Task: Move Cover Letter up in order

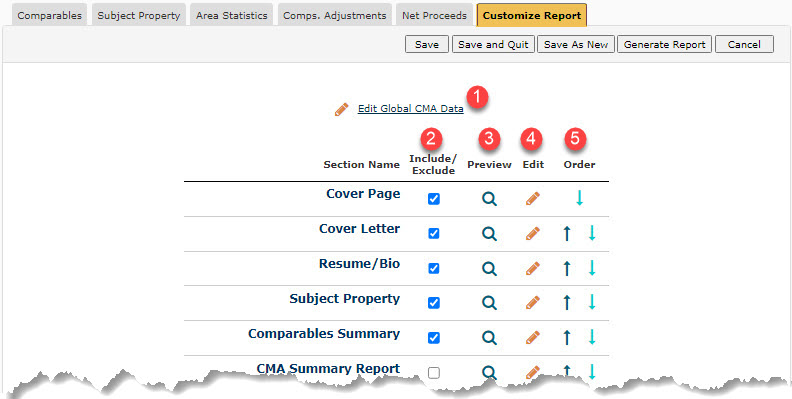Action: 567,233
